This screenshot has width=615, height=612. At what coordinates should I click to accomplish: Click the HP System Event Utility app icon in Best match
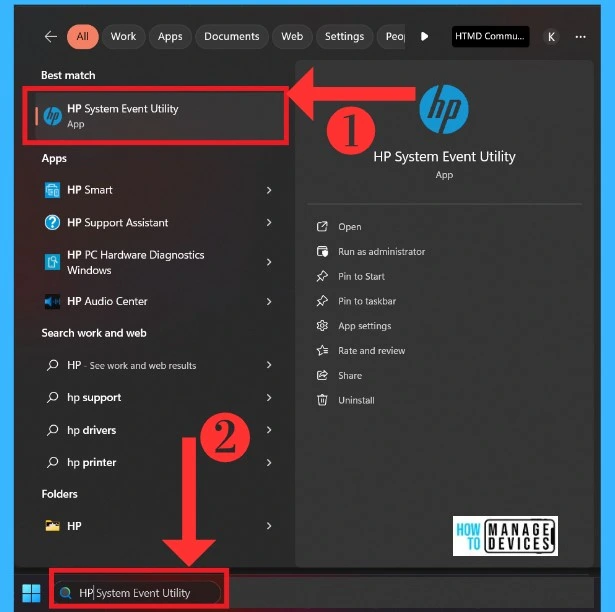(x=53, y=116)
